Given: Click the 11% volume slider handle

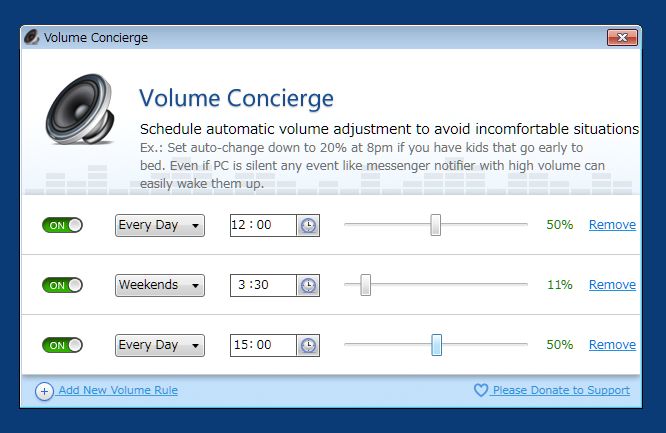Looking at the screenshot, I should [x=366, y=285].
